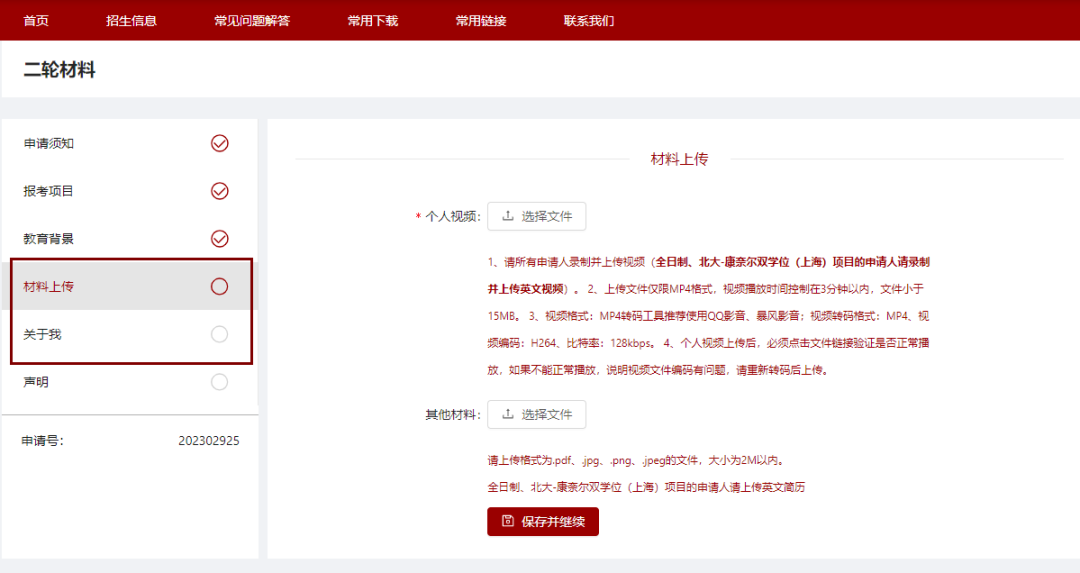This screenshot has width=1080, height=573.
Task: Click the checkmark icon beside 教育背景
Action: 220,238
